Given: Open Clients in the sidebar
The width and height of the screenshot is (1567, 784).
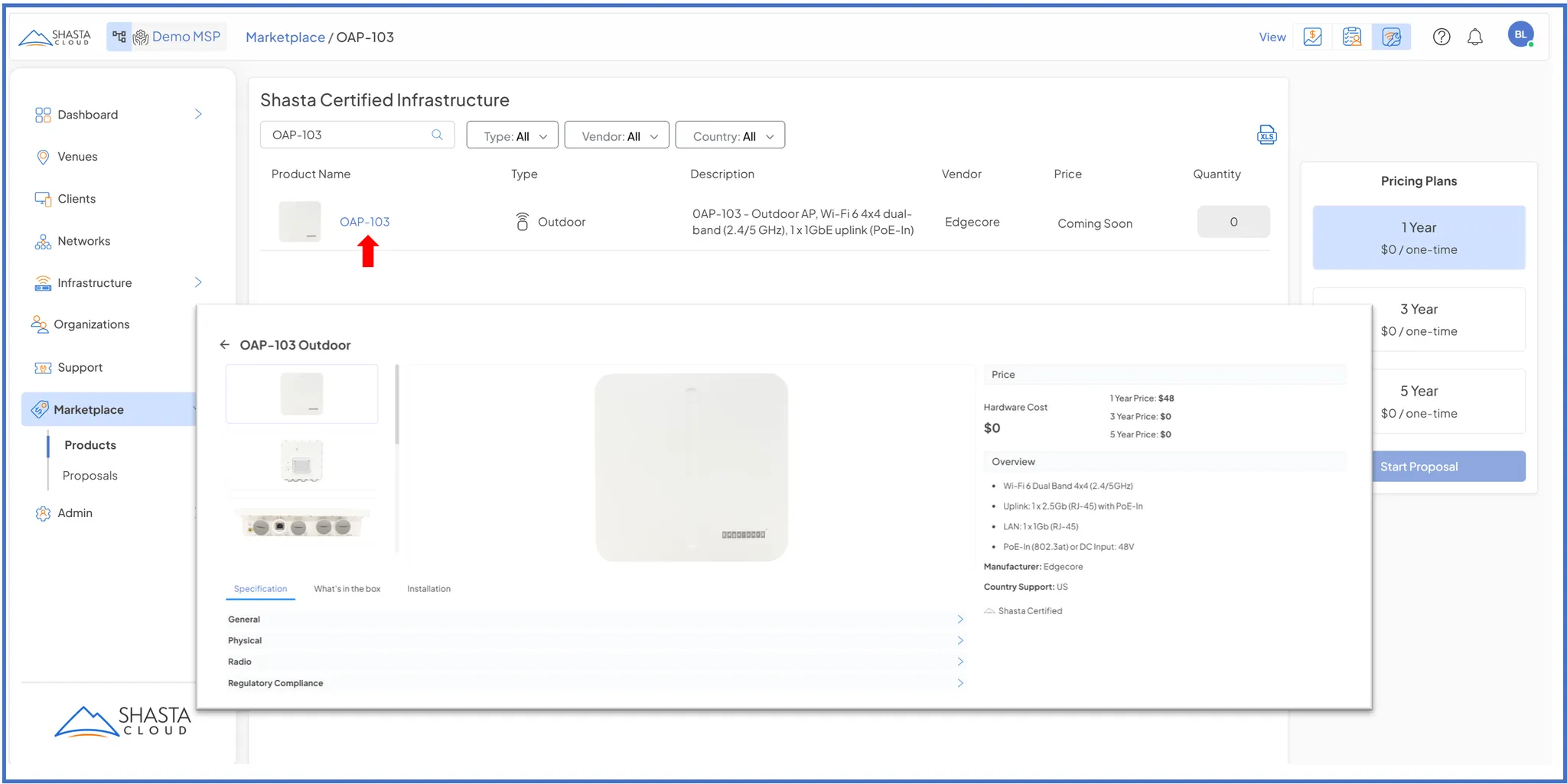Looking at the screenshot, I should point(77,199).
